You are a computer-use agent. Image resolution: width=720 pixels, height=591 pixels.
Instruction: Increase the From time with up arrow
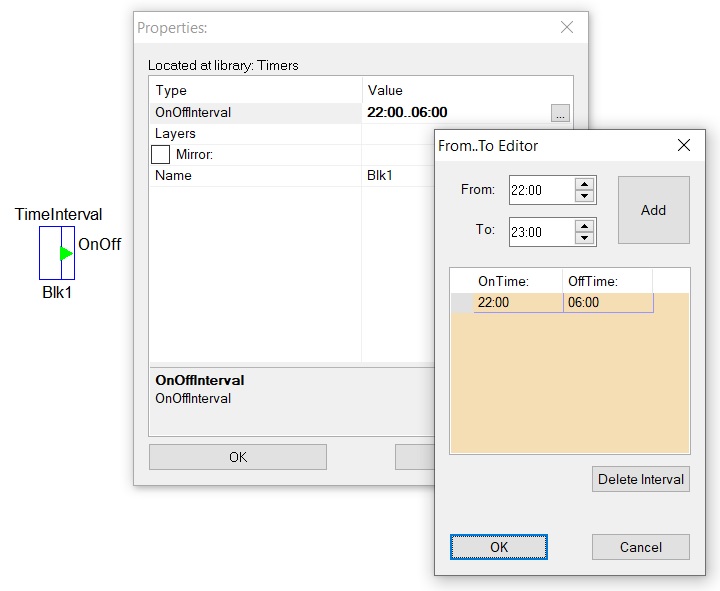tap(585, 184)
